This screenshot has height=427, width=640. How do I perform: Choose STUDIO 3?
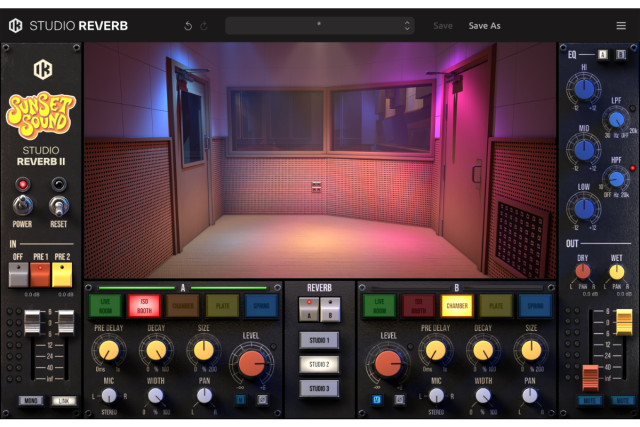coord(319,388)
